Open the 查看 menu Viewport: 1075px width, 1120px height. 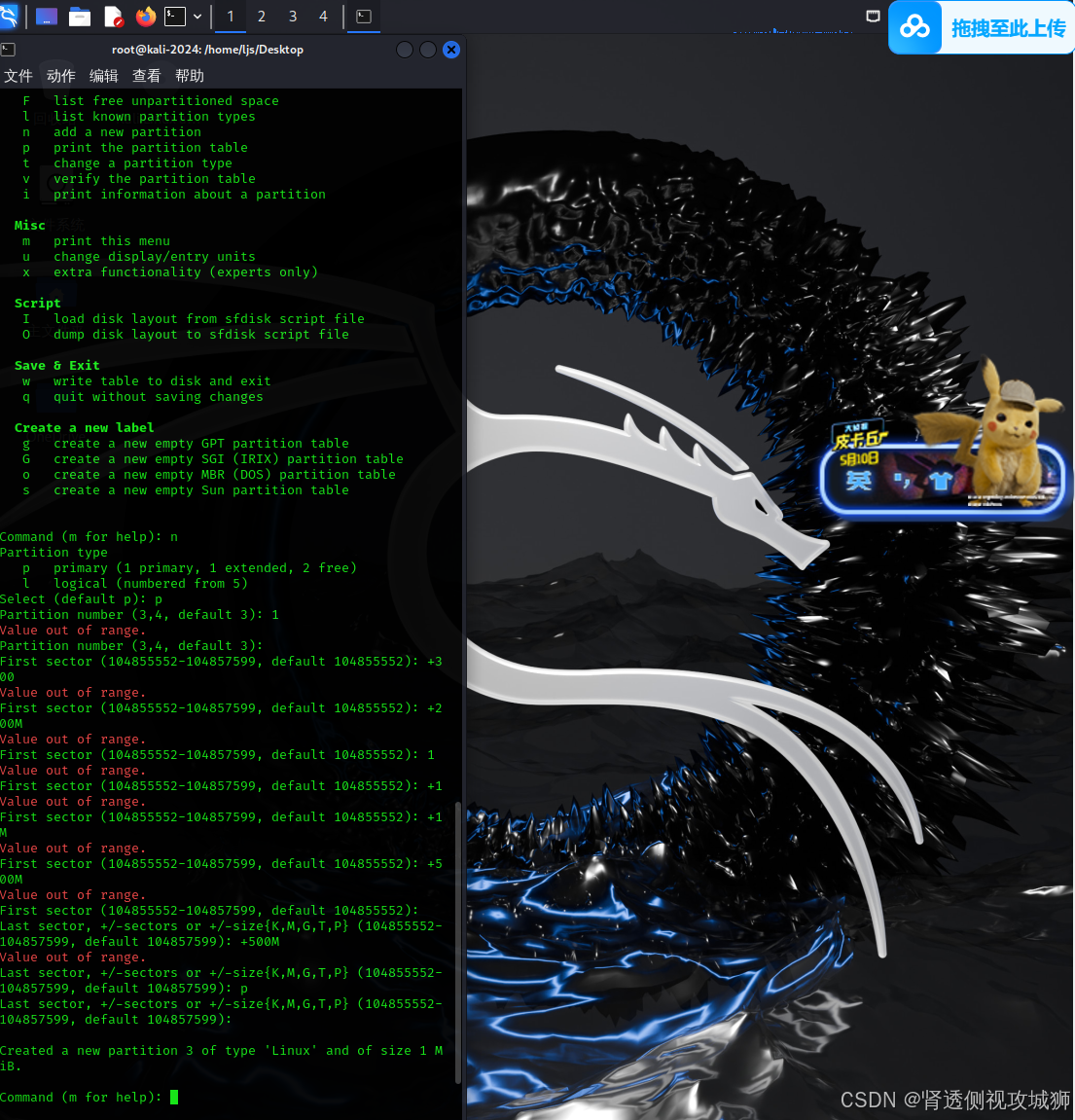point(147,76)
